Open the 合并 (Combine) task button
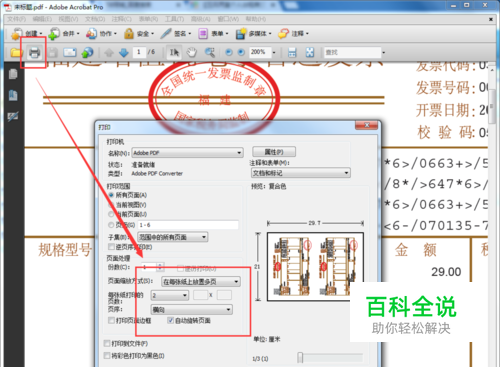 point(64,34)
